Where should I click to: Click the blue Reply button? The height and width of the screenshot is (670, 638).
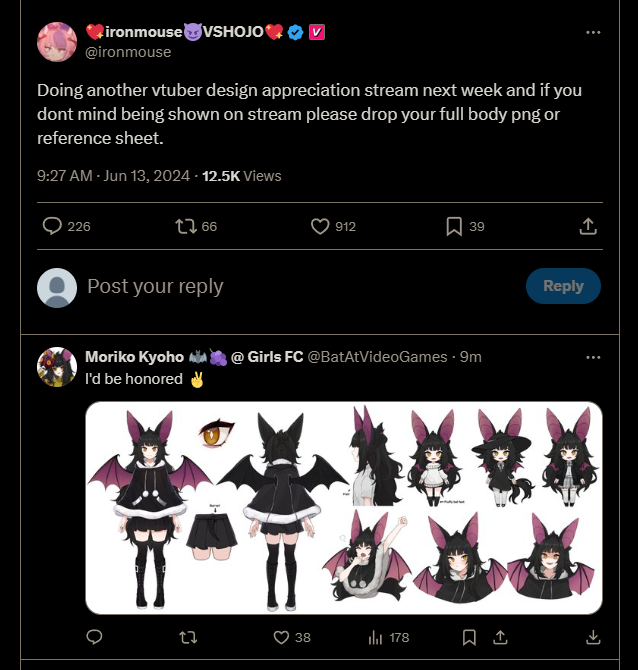[563, 286]
